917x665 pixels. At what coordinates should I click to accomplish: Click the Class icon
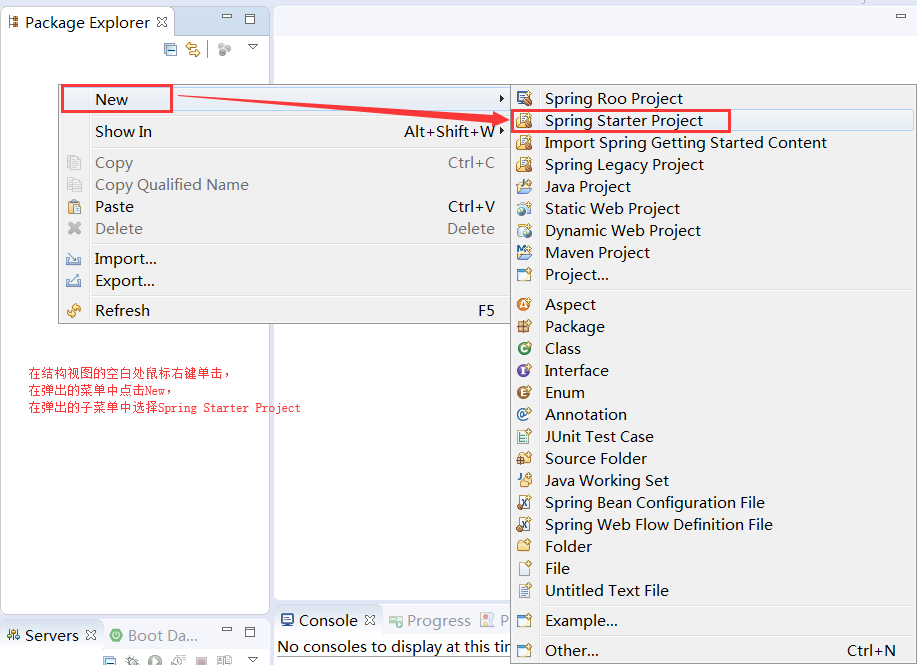coord(525,349)
